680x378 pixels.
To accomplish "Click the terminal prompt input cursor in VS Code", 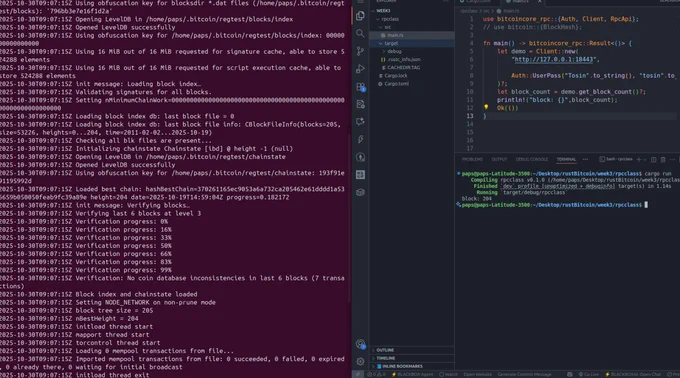I will tap(646, 205).
